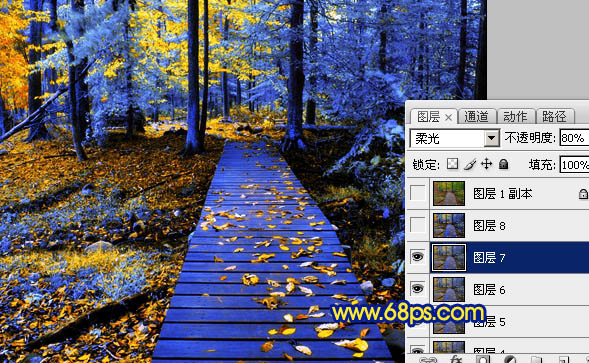
Task: Show 图层 8 layer visibility
Action: [417, 225]
